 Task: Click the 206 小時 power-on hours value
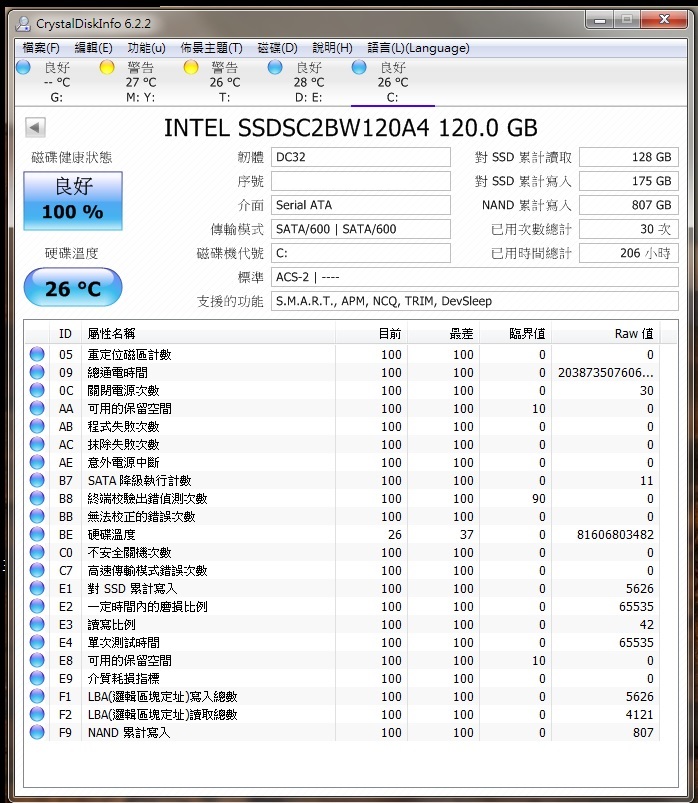click(629, 253)
